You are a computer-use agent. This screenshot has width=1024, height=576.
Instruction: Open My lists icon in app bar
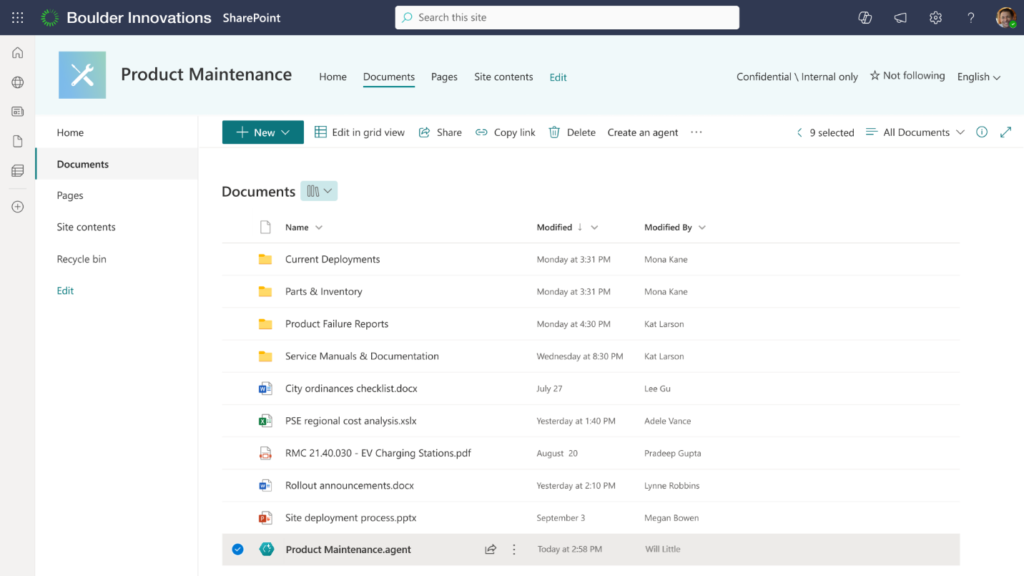point(18,171)
